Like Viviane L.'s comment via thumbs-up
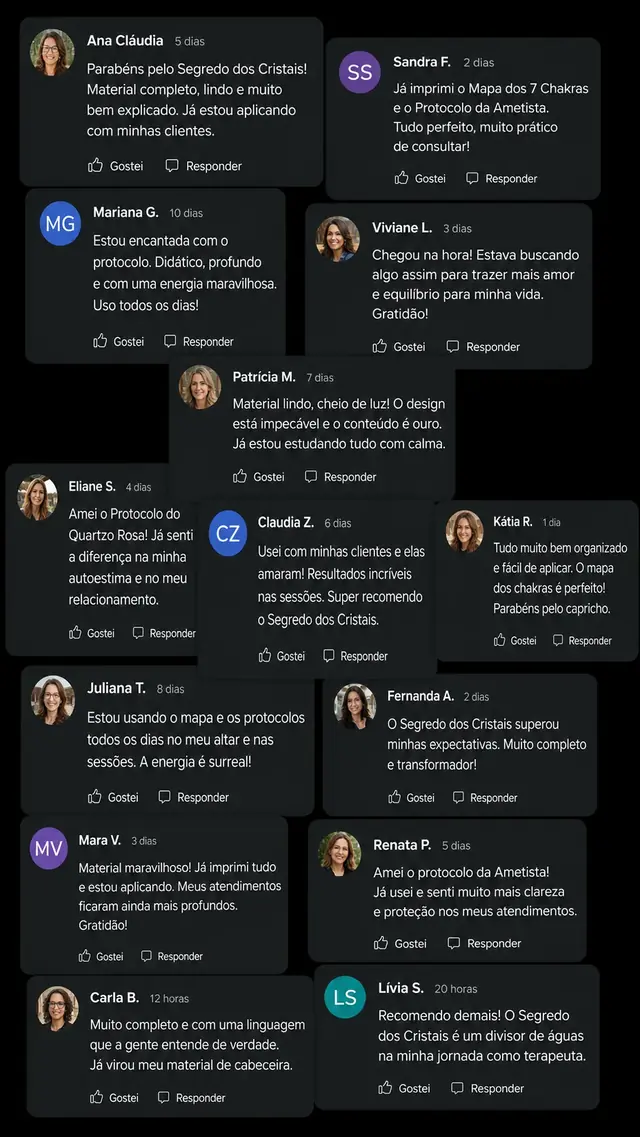 click(x=380, y=347)
